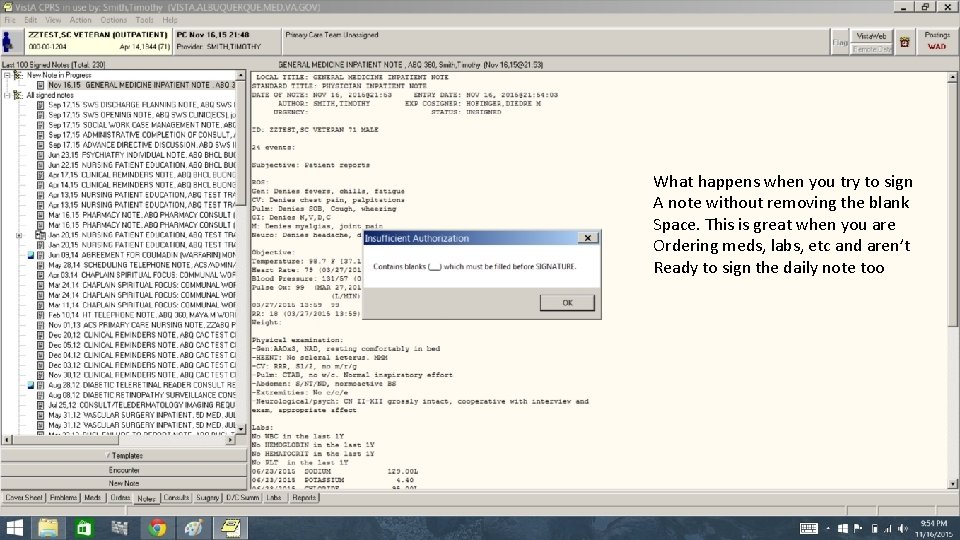
Task: Click the reminders alarm clock icon
Action: [904, 42]
